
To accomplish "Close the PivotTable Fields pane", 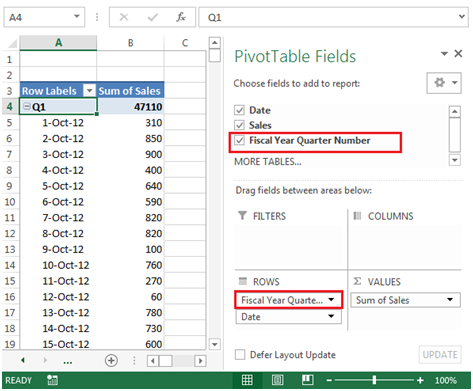I will click(x=458, y=53).
